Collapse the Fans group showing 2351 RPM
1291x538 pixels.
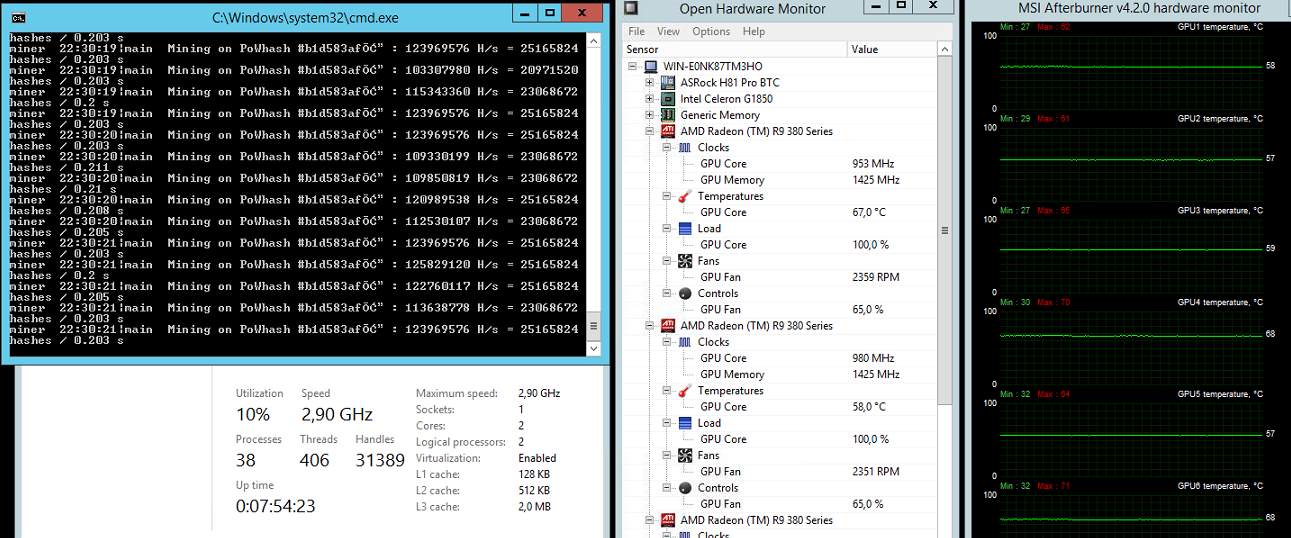pyautogui.click(x=667, y=455)
